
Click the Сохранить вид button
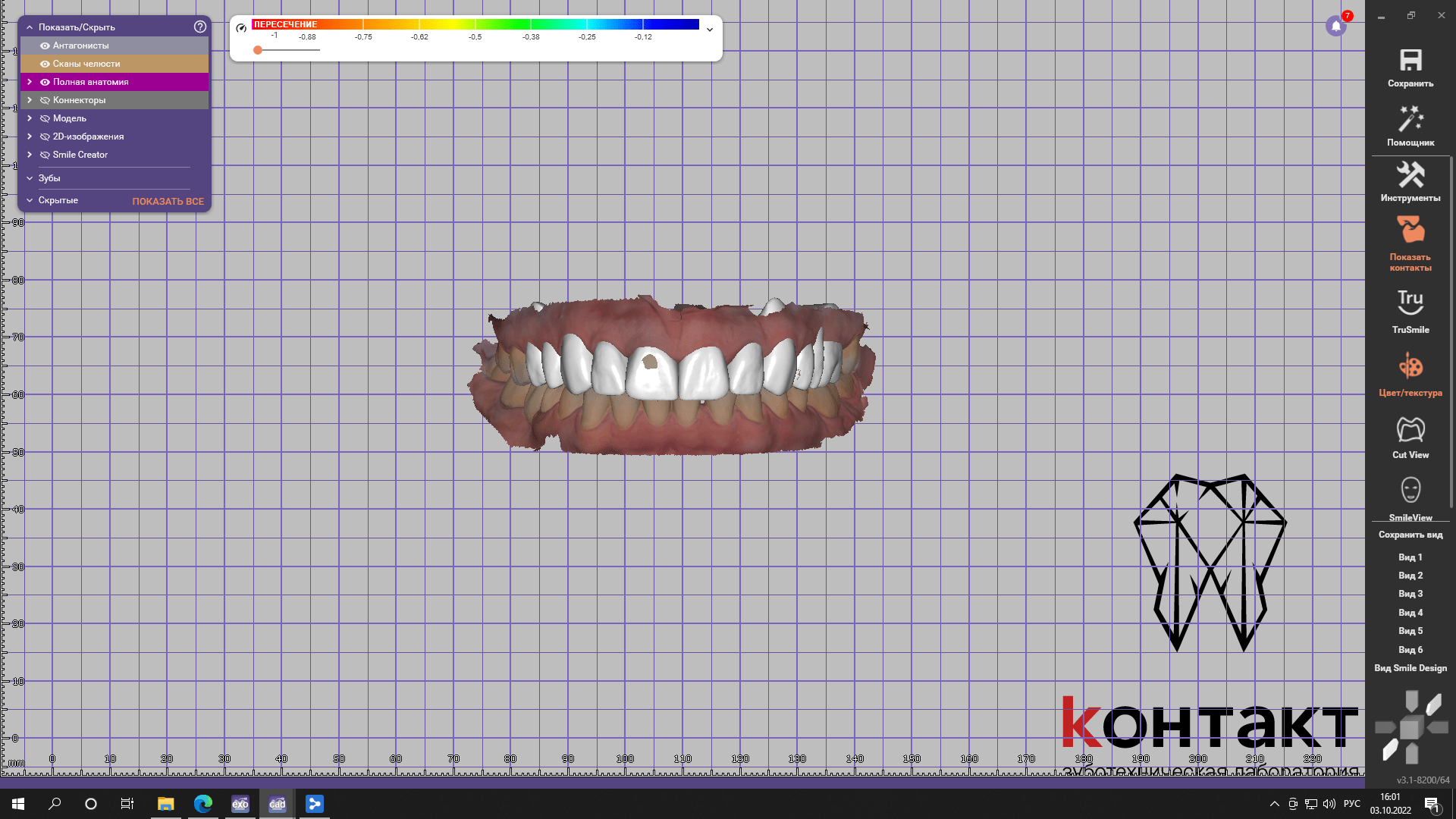point(1410,535)
